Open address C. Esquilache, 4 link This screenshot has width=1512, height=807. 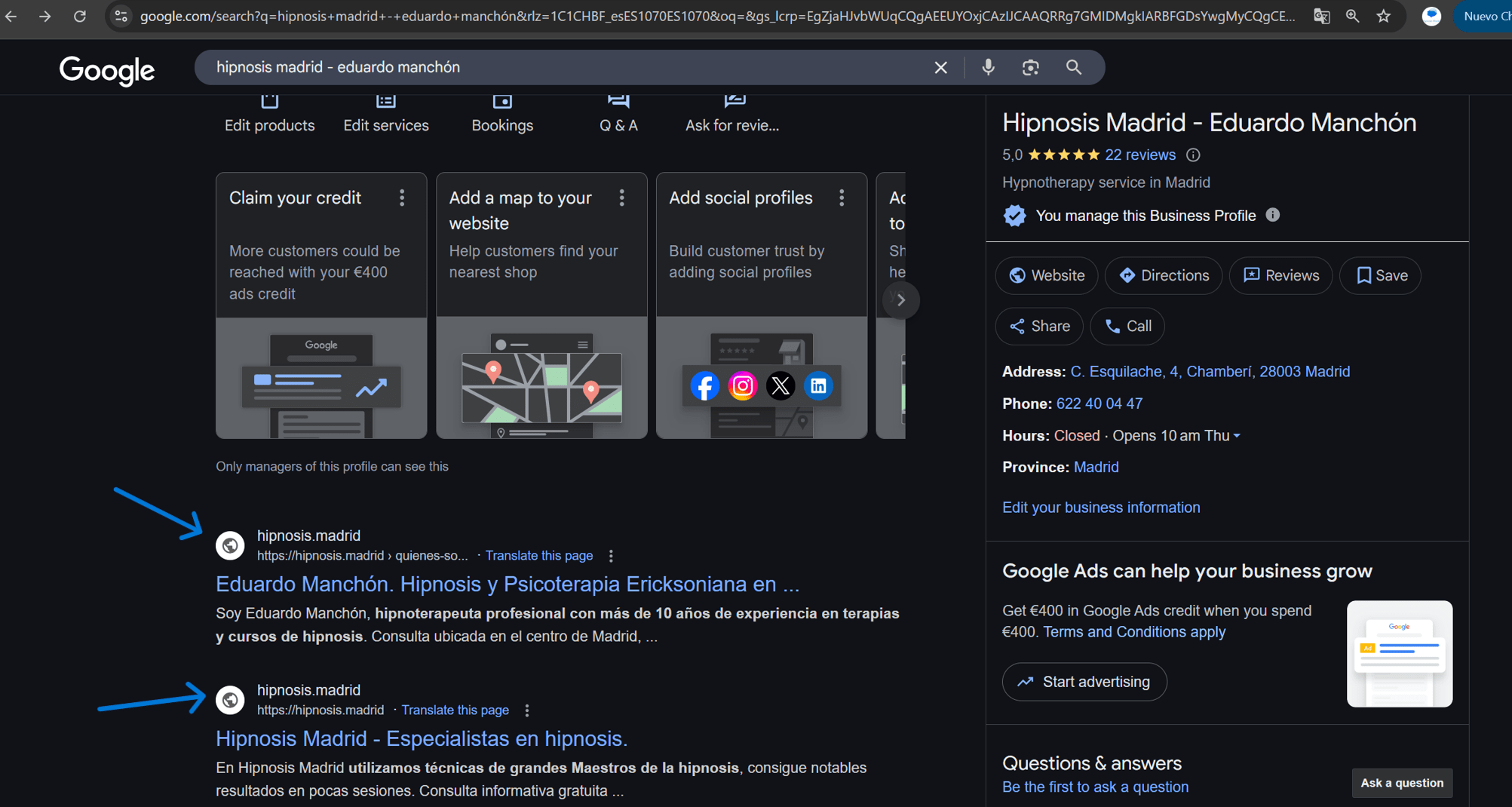tap(1210, 372)
